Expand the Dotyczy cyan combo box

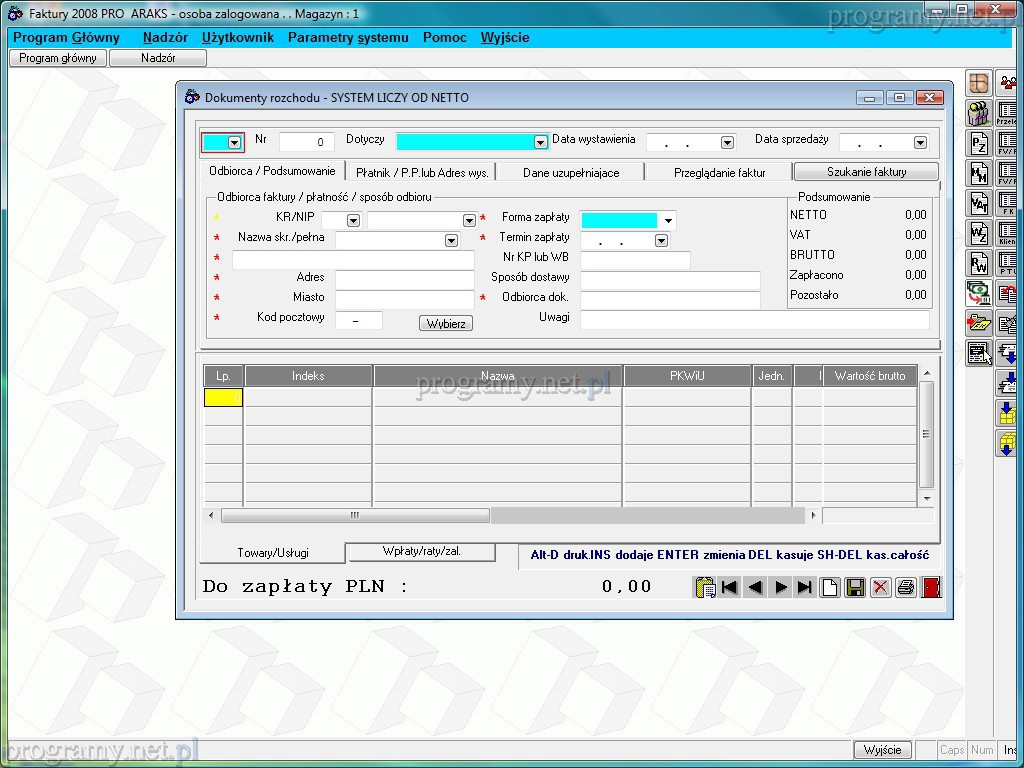click(x=540, y=143)
